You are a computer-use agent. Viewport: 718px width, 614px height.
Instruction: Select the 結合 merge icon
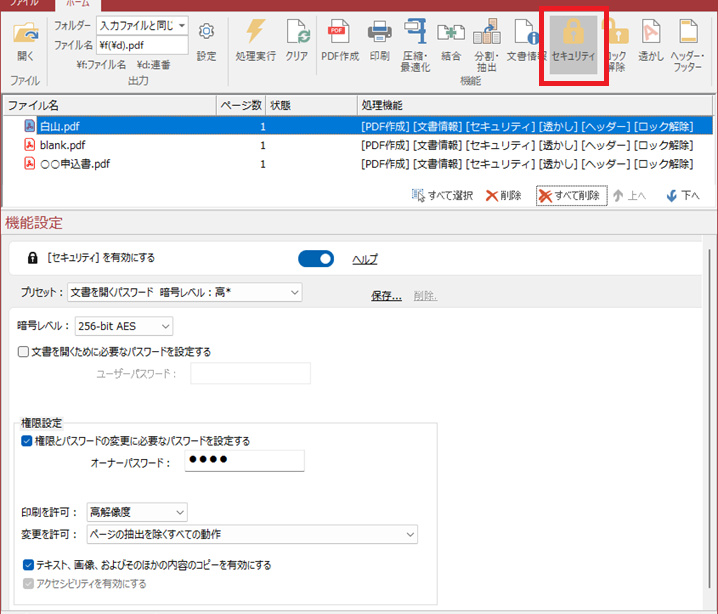pos(451,40)
